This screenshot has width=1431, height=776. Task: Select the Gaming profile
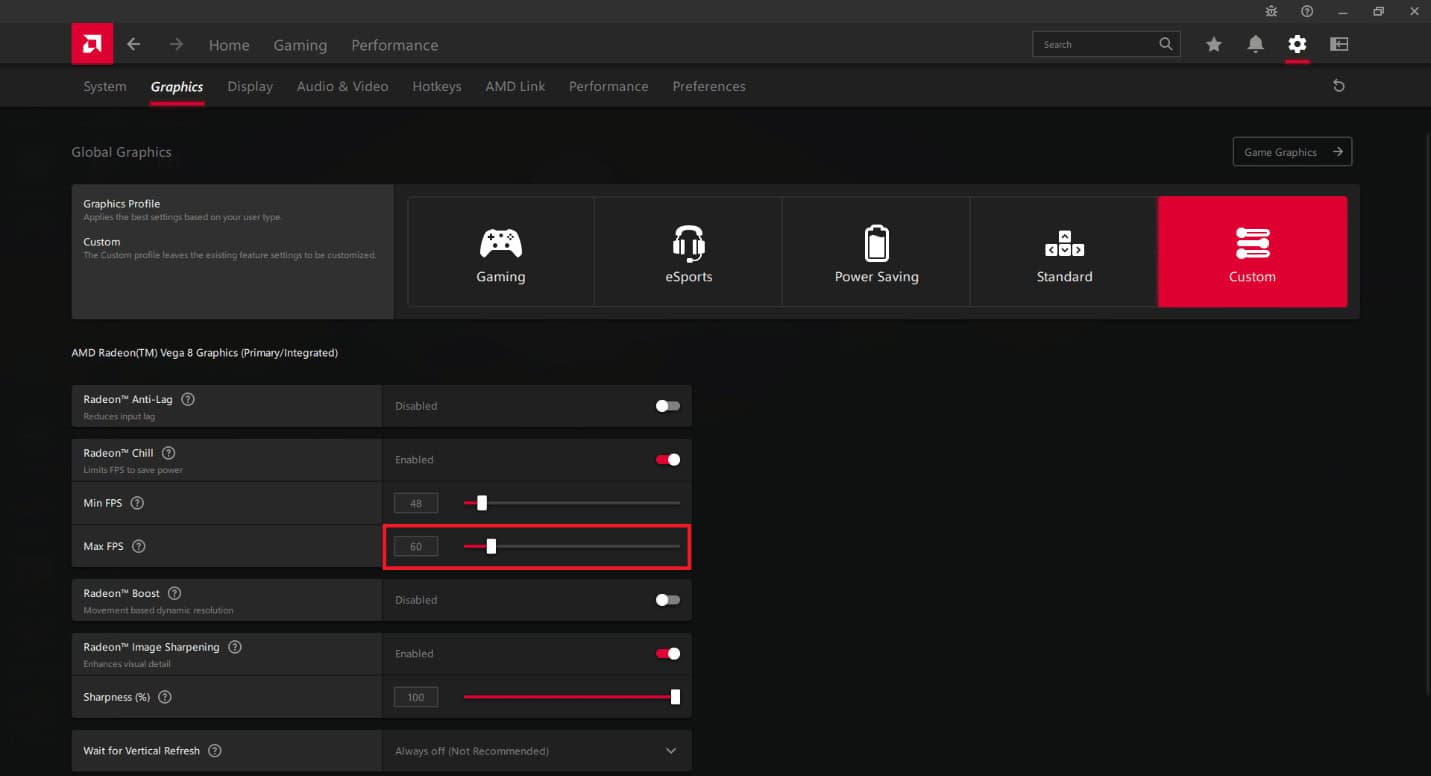501,251
